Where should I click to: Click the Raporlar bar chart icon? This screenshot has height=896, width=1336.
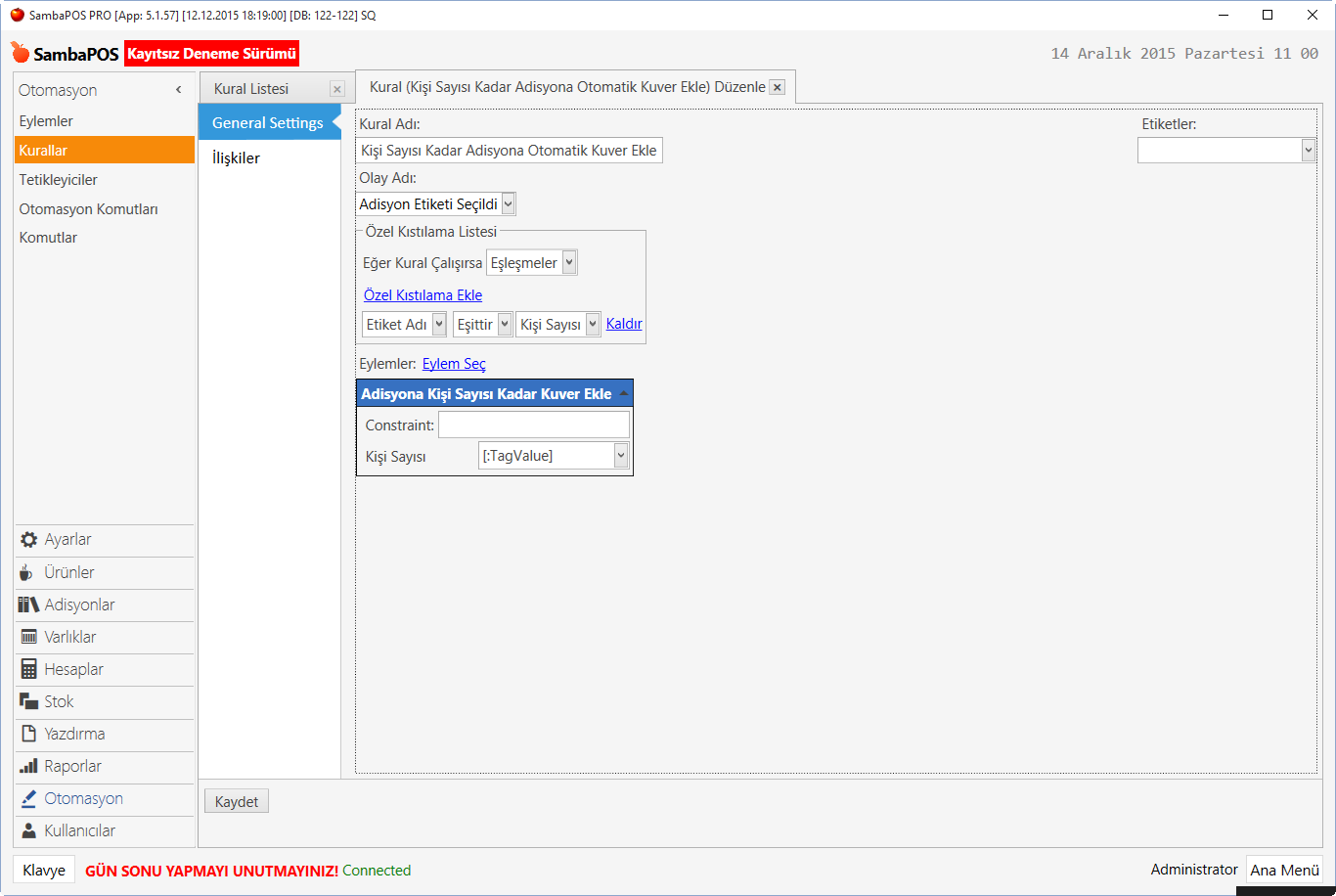[28, 766]
